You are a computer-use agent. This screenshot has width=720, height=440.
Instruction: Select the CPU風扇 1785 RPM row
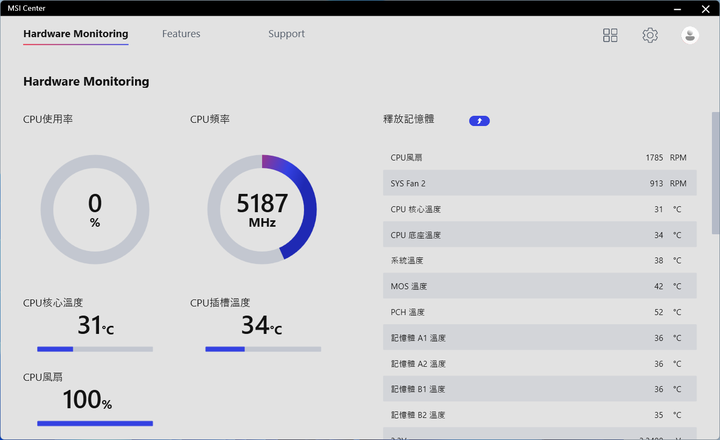pos(540,158)
